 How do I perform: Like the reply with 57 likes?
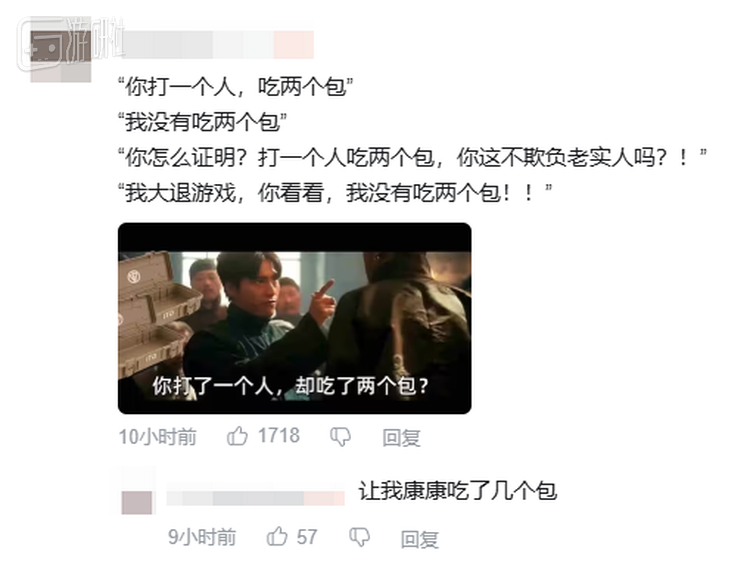click(277, 536)
